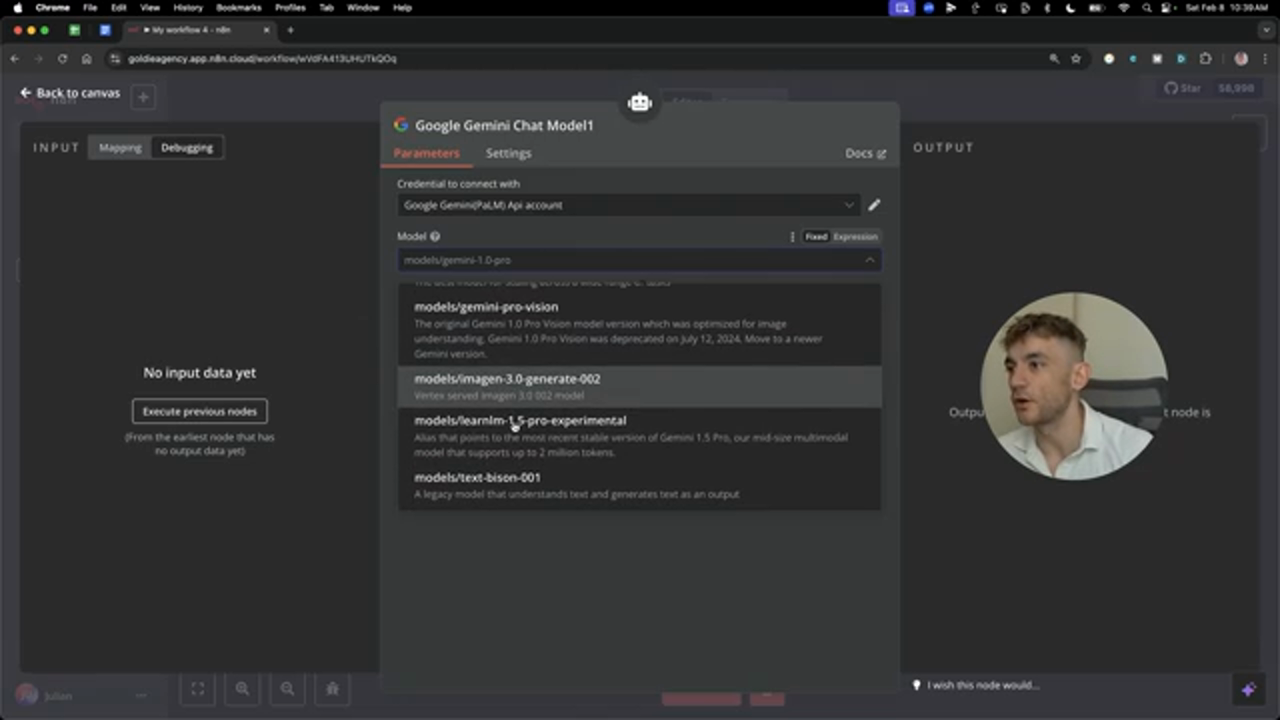Click Execute previous nodes button
The height and width of the screenshot is (720, 1280).
(x=200, y=411)
